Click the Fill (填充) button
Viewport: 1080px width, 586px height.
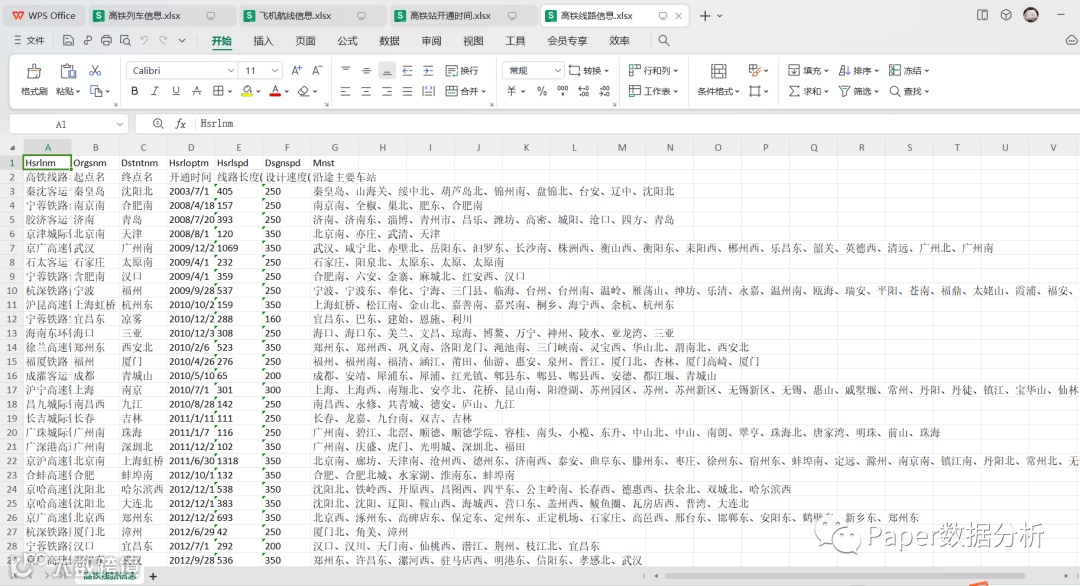(808, 70)
